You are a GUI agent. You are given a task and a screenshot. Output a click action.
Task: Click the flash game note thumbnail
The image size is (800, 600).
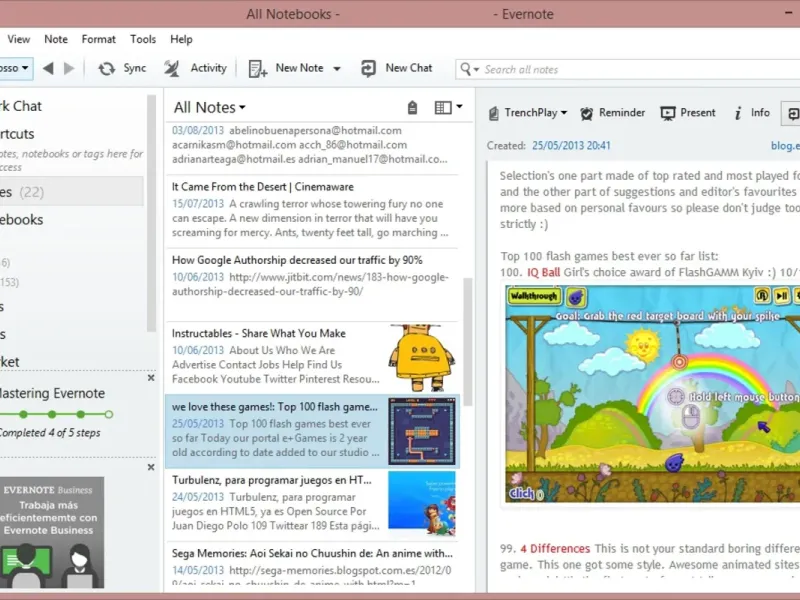tap(421, 431)
